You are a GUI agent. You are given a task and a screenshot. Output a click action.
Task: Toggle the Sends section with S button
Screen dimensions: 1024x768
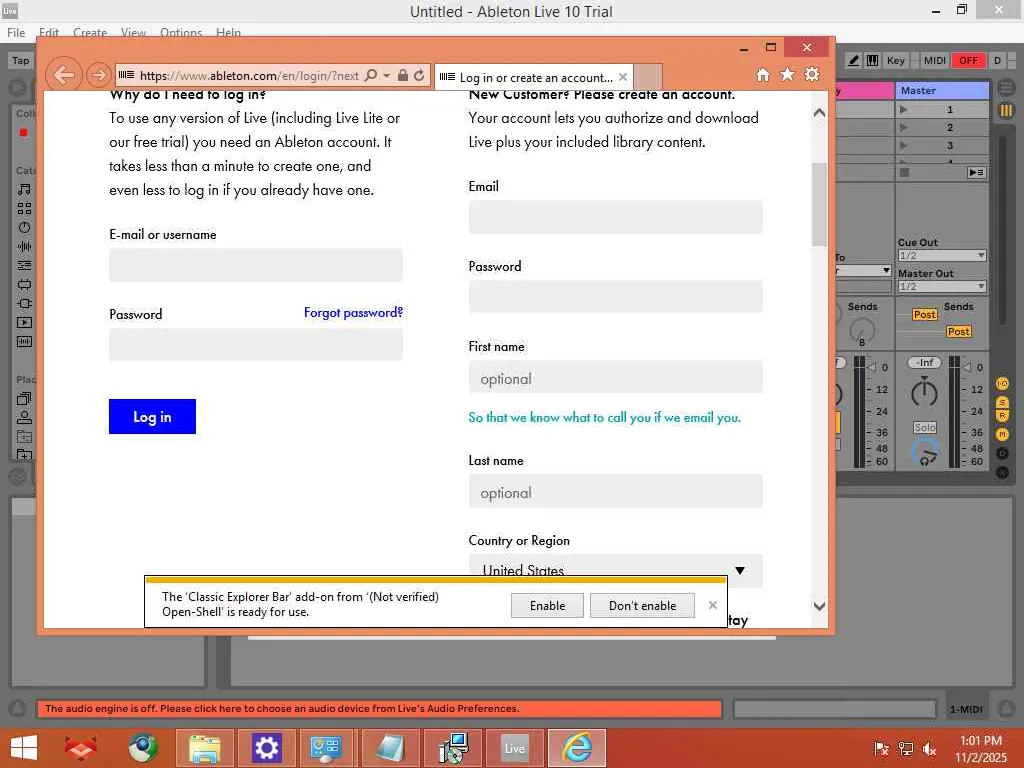pos(1002,403)
